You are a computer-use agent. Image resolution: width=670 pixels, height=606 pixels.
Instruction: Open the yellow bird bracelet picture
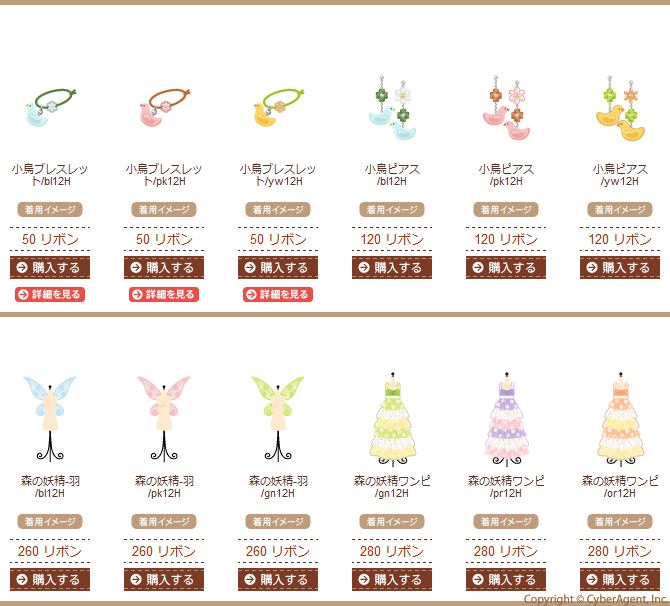click(x=279, y=107)
